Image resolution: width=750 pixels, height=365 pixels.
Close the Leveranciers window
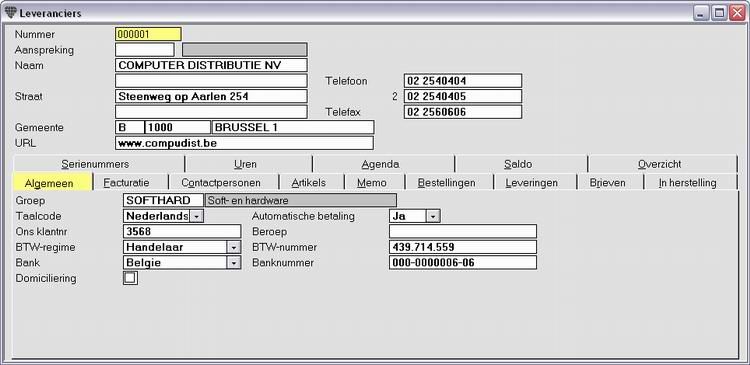coord(737,13)
